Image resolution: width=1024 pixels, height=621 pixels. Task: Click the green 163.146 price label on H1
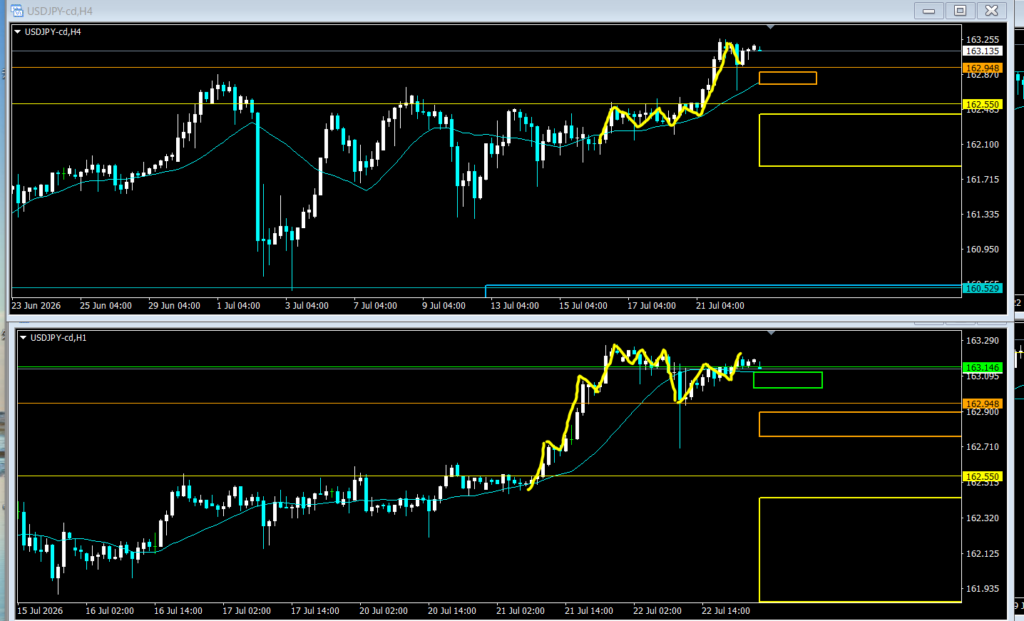[982, 368]
